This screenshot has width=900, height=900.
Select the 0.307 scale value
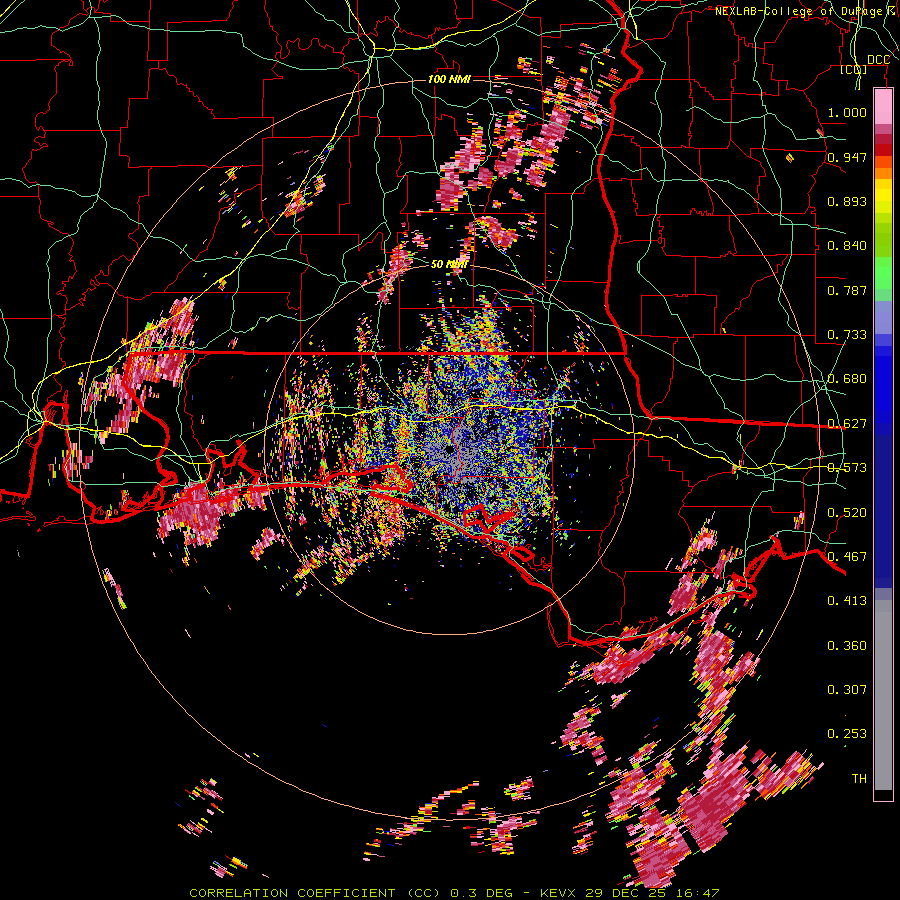pos(847,689)
